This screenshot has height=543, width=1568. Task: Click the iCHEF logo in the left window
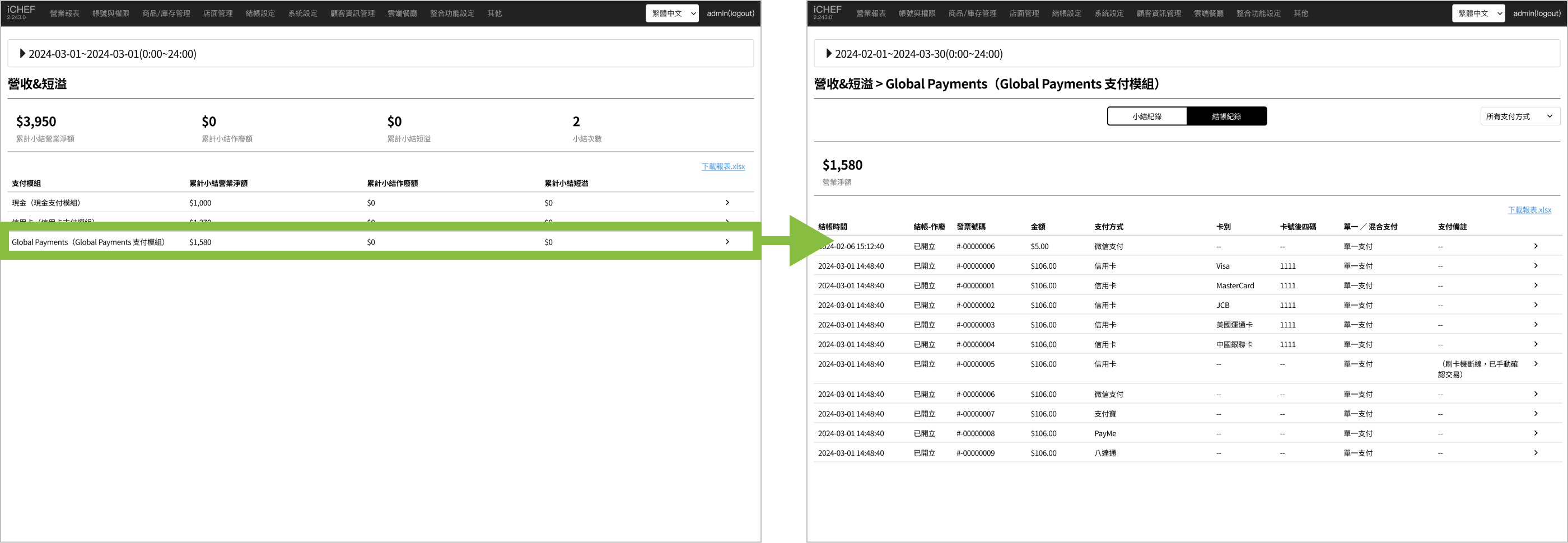21,12
